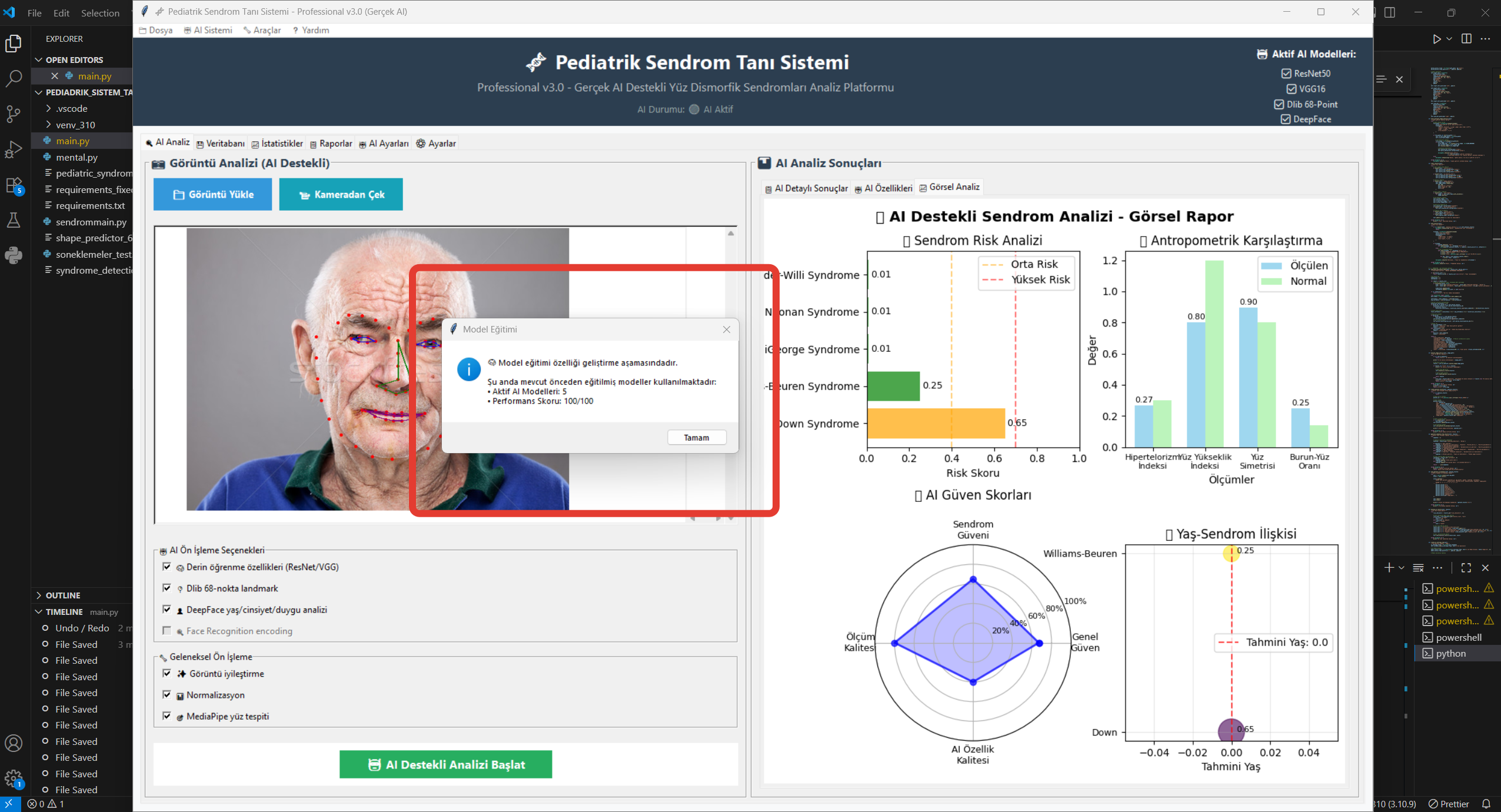The image size is (1501, 812).
Task: Uncheck Normalizasyon preprocessing option
Action: pyautogui.click(x=167, y=694)
